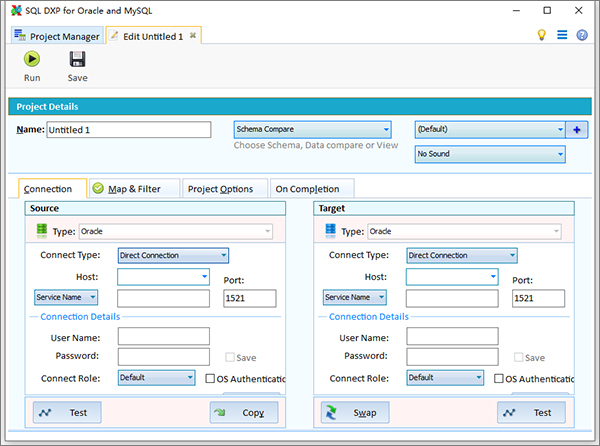Click the project Name input field
The width and height of the screenshot is (600, 446).
pos(128,130)
